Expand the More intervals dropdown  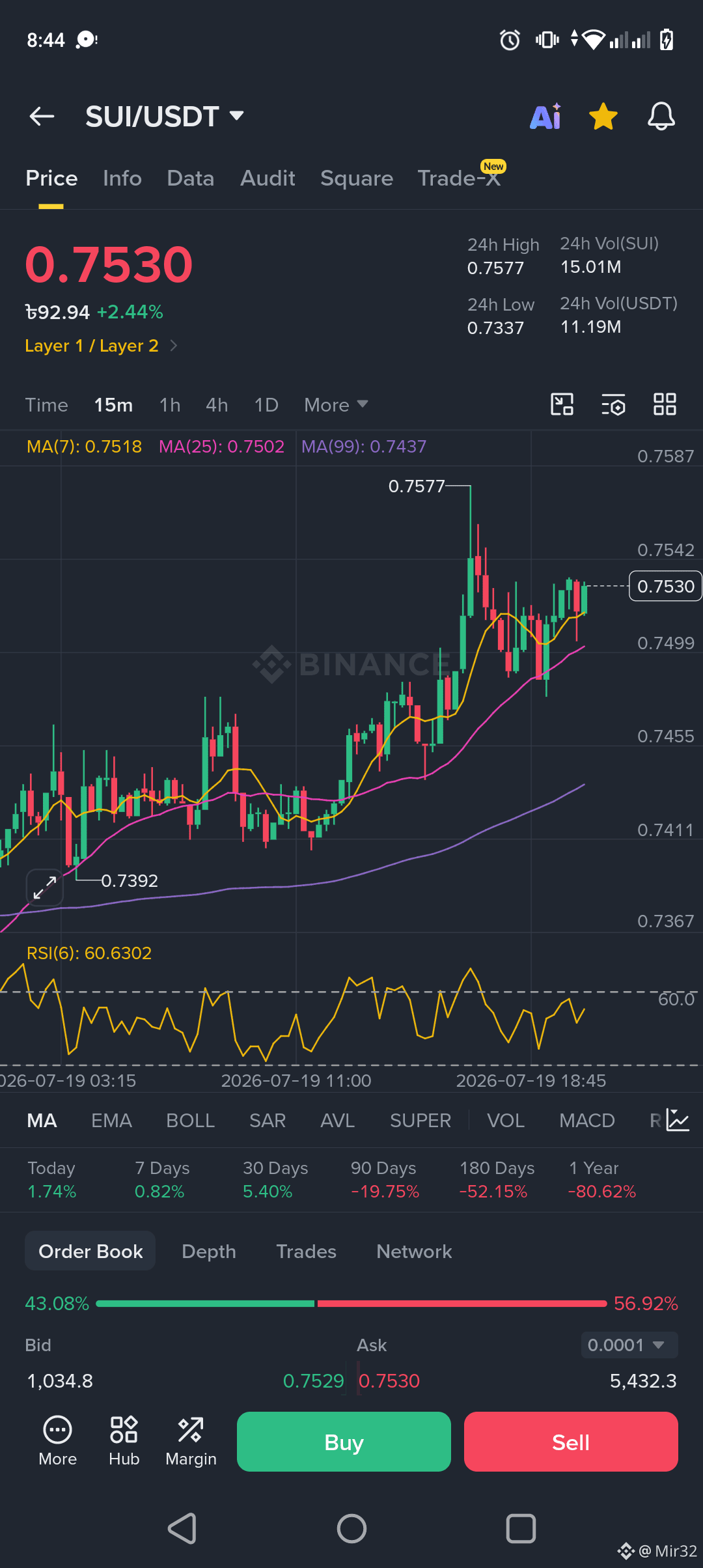pyautogui.click(x=336, y=405)
